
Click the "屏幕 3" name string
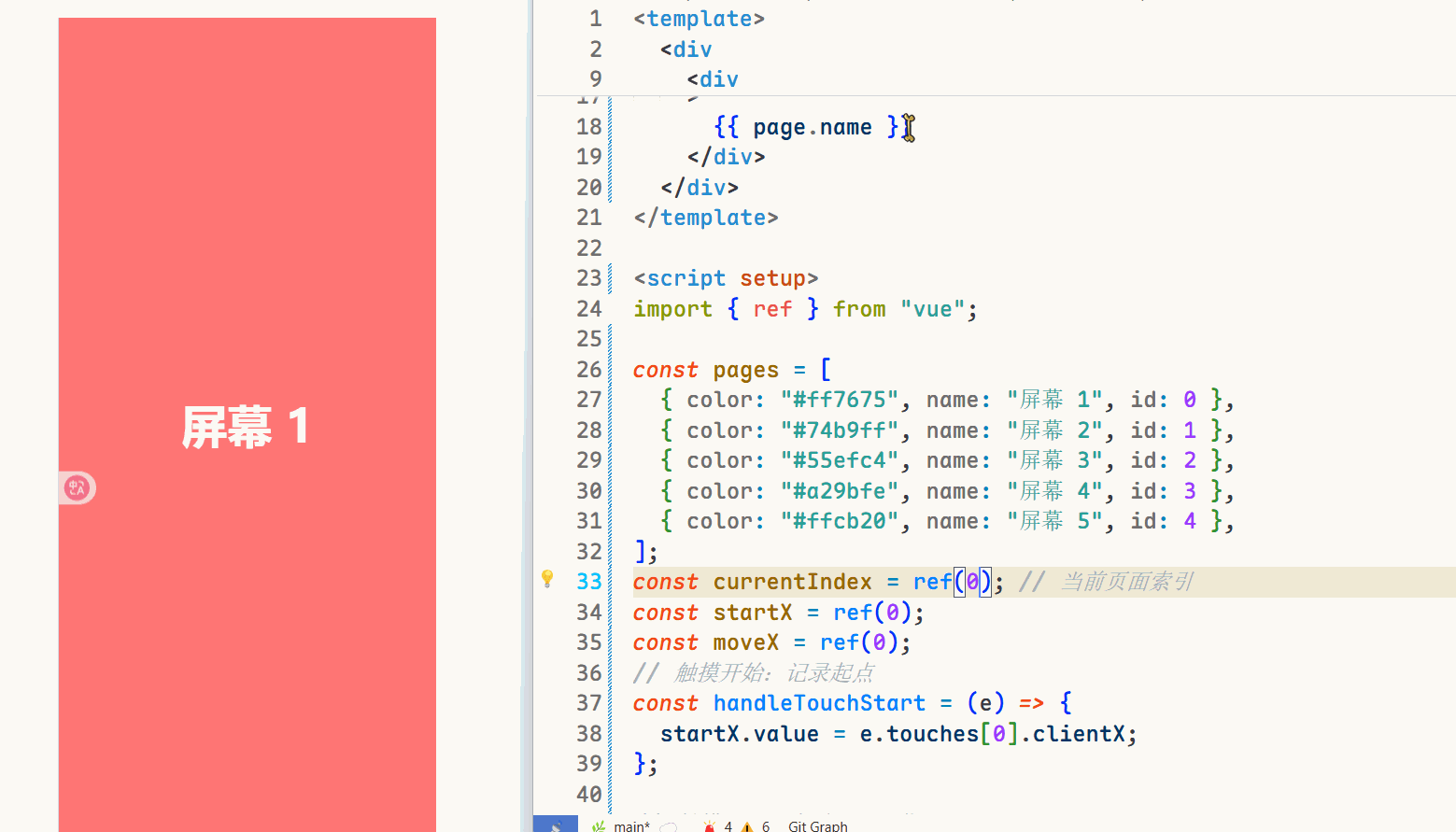pyautogui.click(x=1053, y=460)
